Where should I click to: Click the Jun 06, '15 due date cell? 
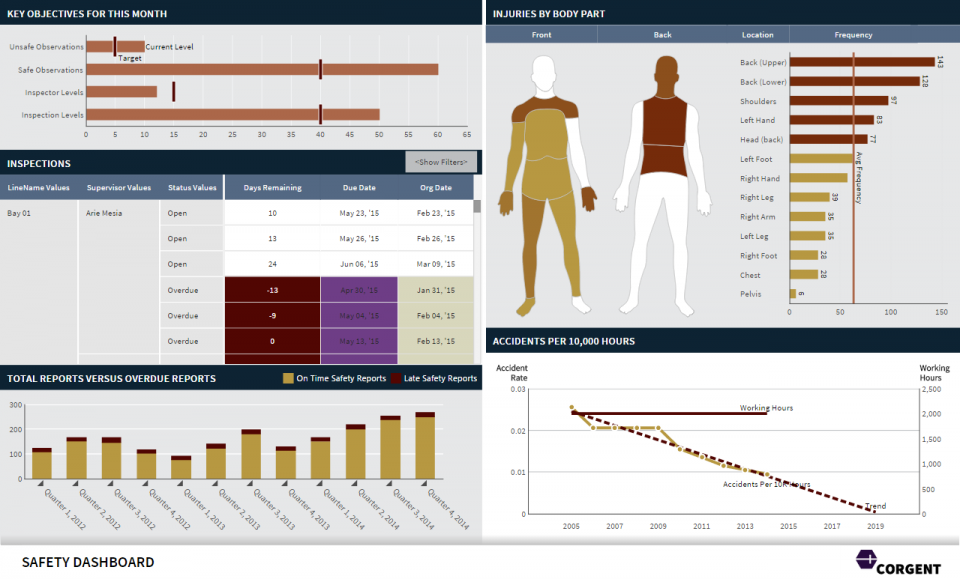[x=359, y=264]
